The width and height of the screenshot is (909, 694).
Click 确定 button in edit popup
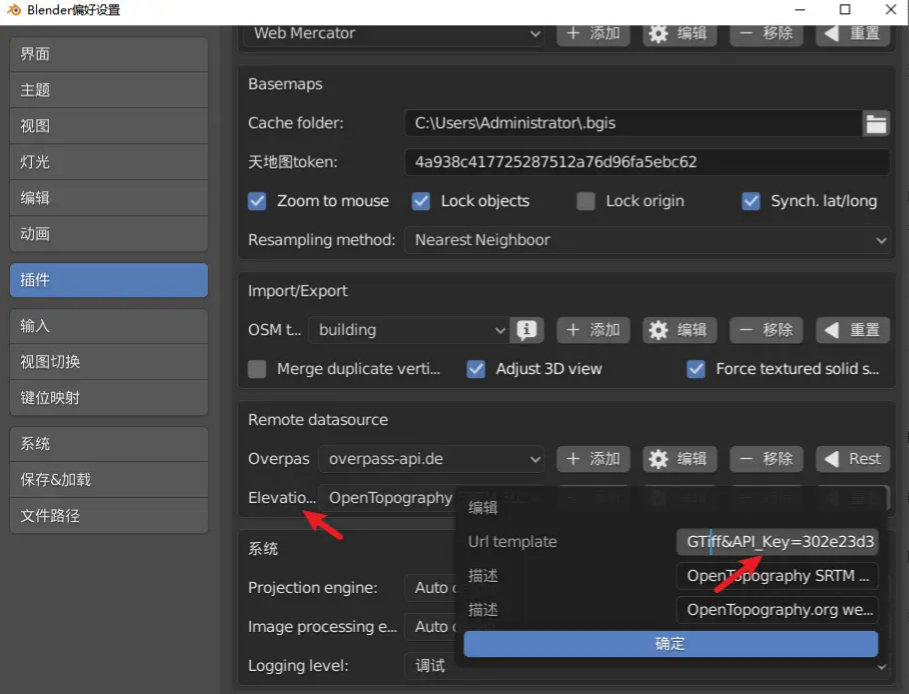point(671,644)
